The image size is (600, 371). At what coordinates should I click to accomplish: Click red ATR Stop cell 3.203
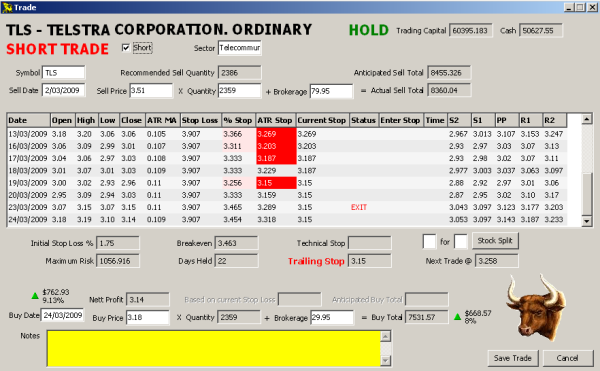pos(276,146)
